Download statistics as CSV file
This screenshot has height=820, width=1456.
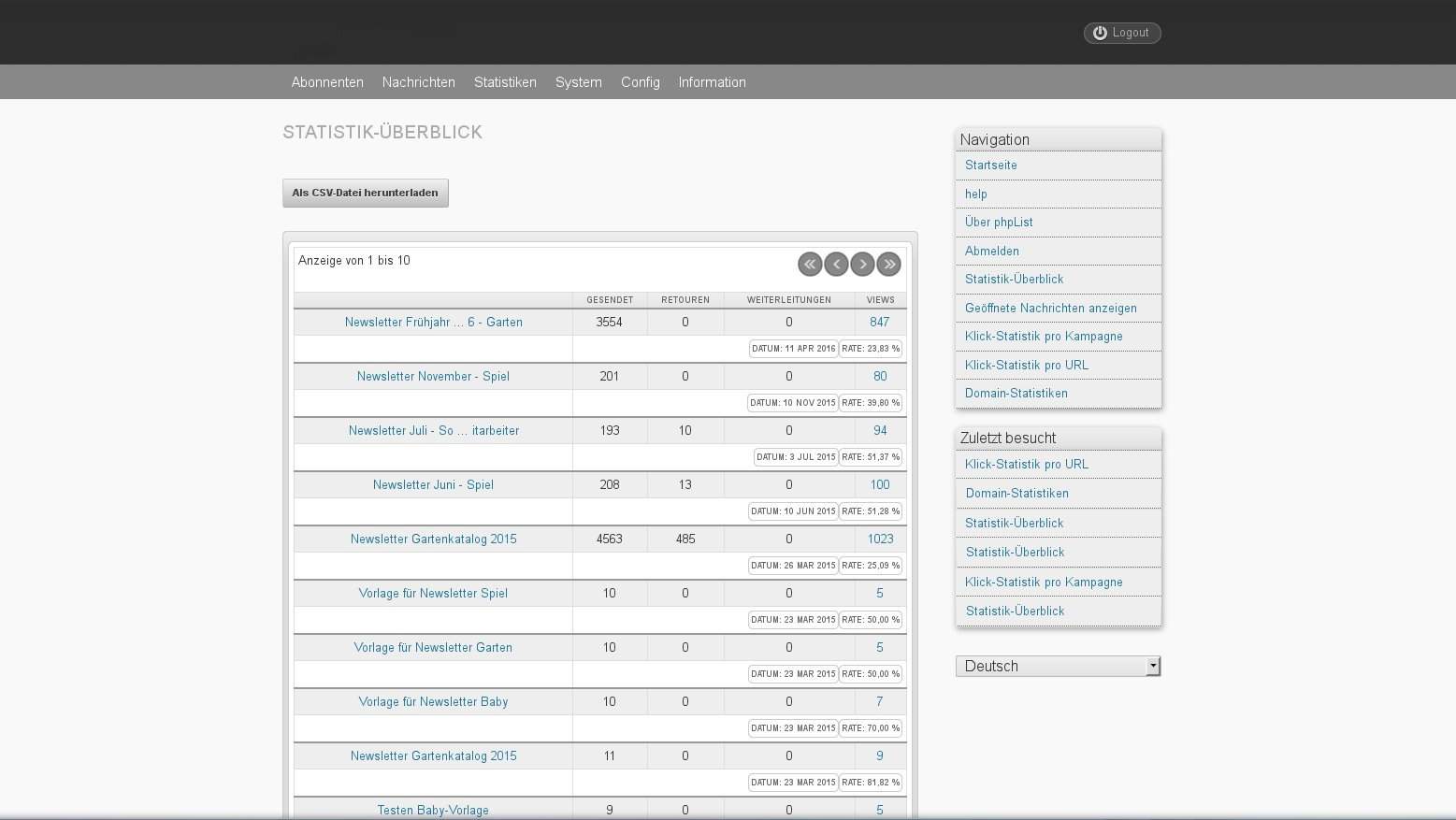(365, 193)
